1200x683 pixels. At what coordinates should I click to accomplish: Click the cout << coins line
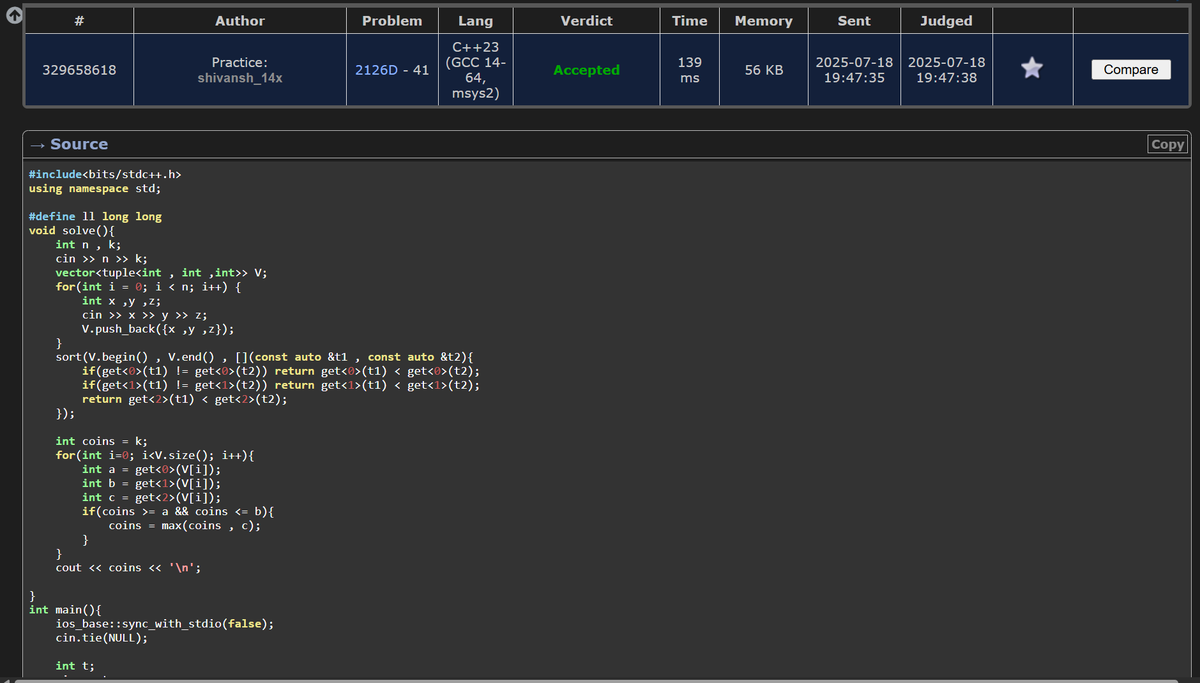[x=129, y=566]
